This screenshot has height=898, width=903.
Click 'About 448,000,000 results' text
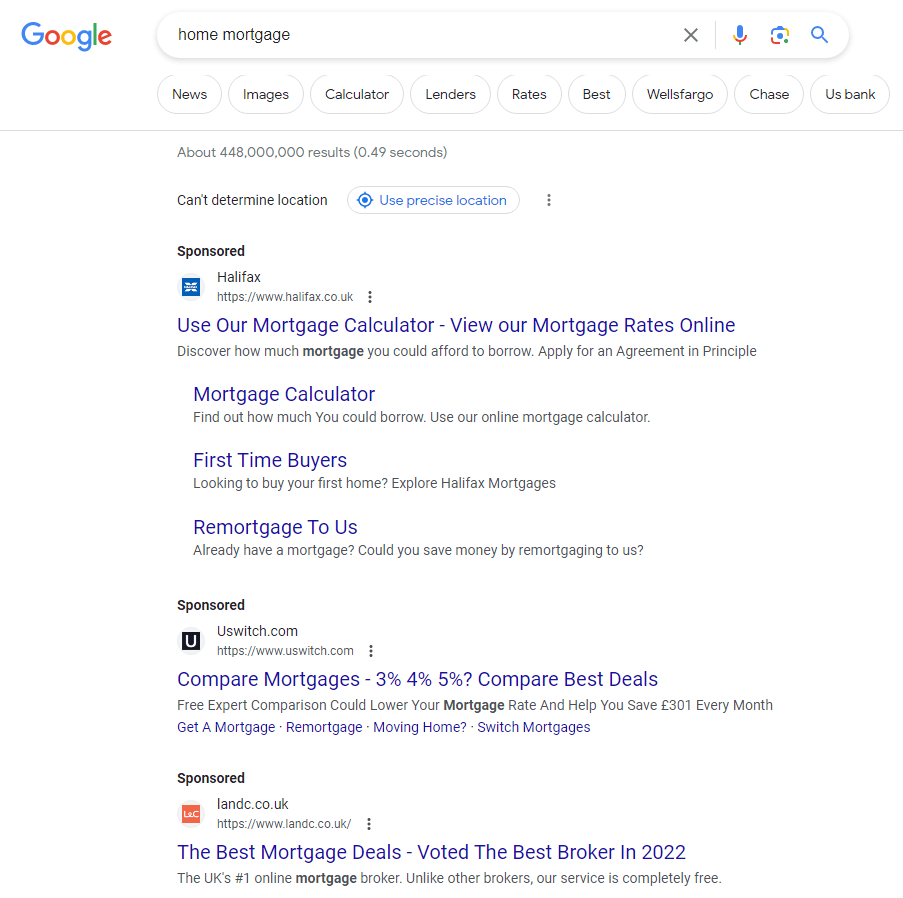click(312, 153)
